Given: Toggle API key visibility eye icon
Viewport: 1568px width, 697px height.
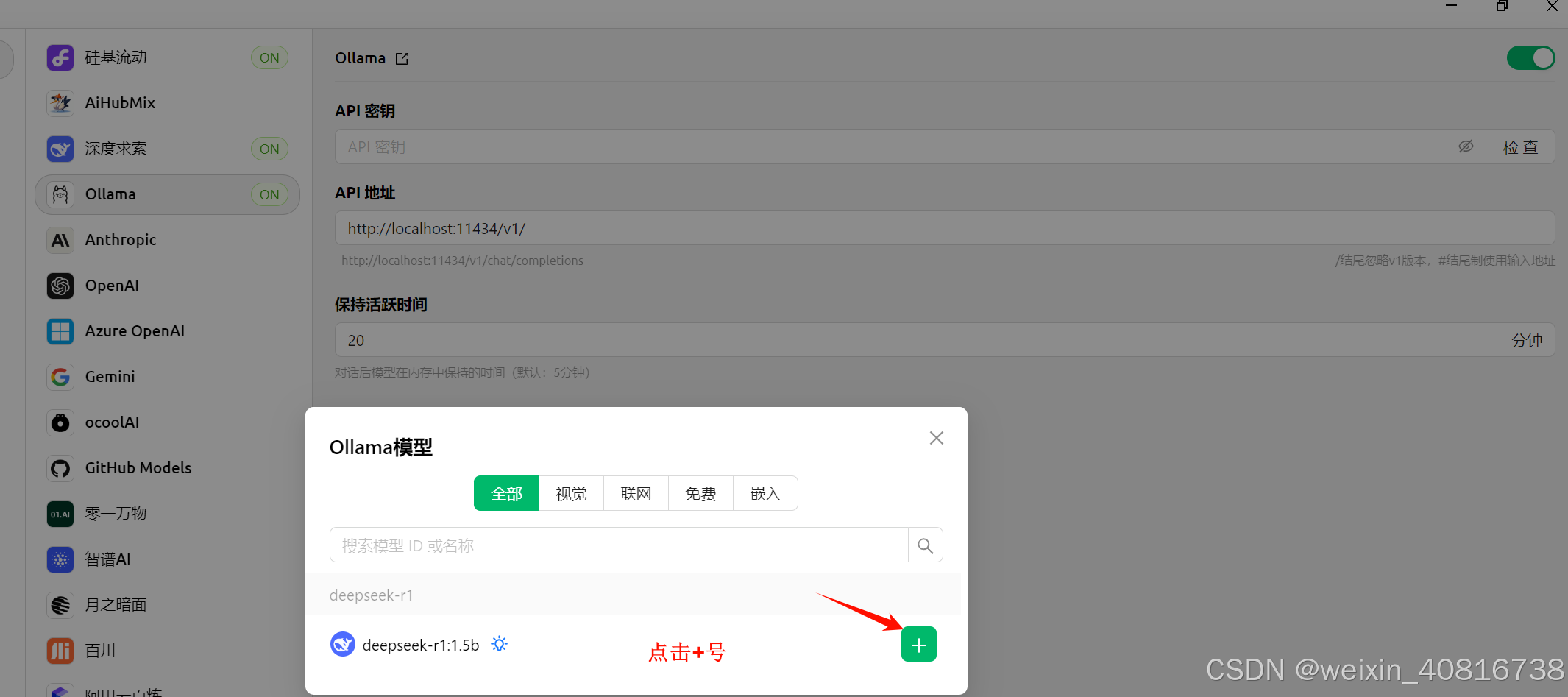Looking at the screenshot, I should (x=1466, y=146).
